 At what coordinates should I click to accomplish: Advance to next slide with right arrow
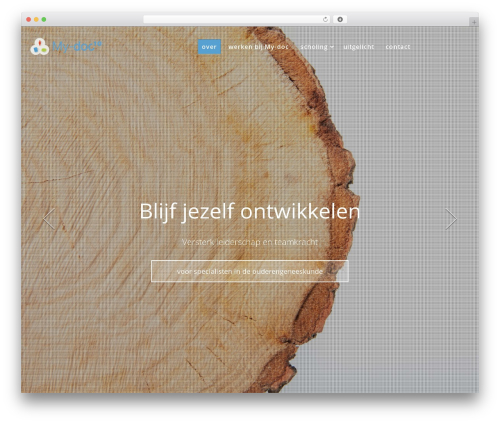[x=451, y=219]
